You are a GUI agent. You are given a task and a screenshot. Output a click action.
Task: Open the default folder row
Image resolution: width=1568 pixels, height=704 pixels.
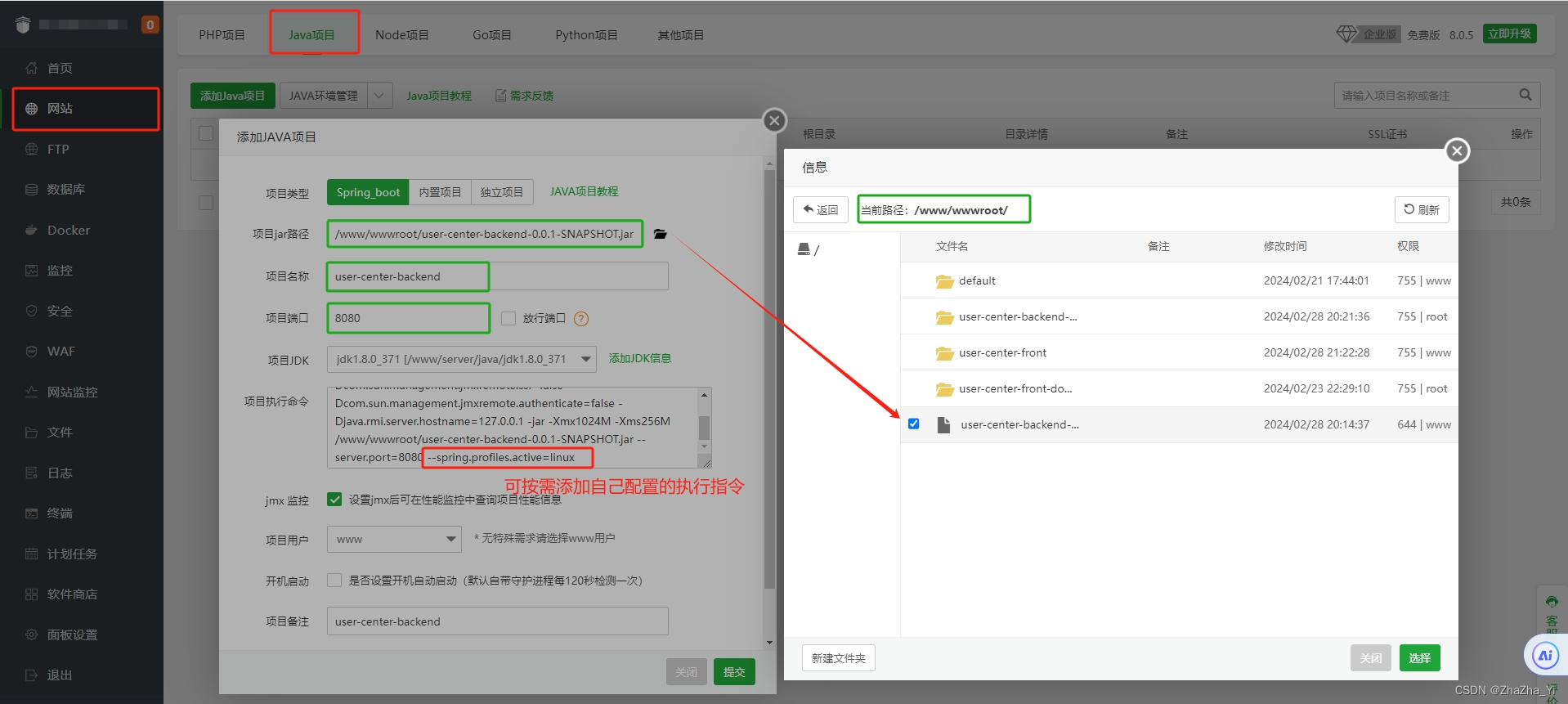tap(1179, 280)
